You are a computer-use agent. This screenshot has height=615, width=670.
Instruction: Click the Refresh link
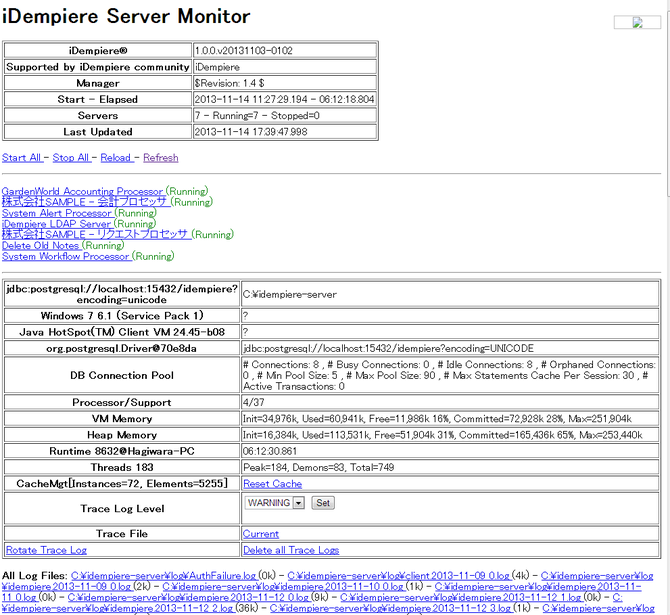coord(161,158)
